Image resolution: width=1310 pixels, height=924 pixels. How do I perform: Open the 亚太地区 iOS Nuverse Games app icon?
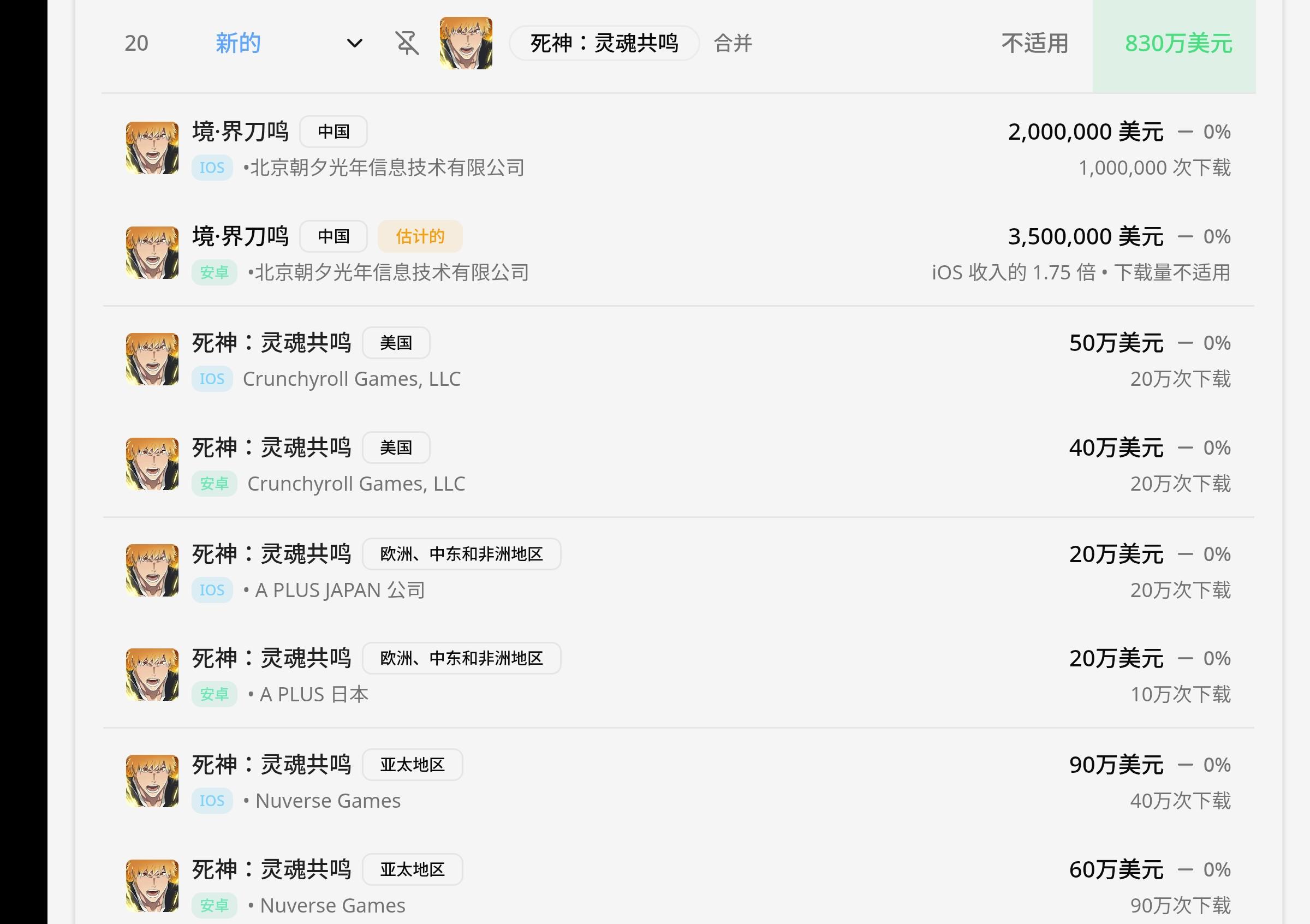pyautogui.click(x=152, y=782)
